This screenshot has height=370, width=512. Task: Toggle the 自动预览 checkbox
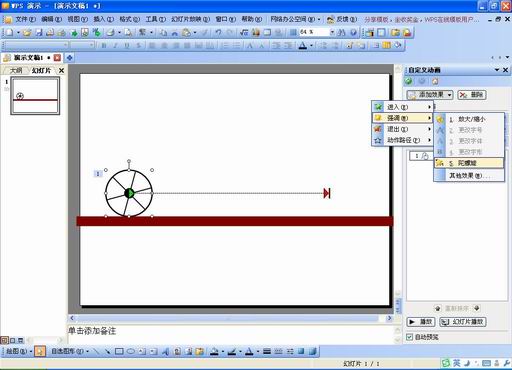(x=409, y=337)
